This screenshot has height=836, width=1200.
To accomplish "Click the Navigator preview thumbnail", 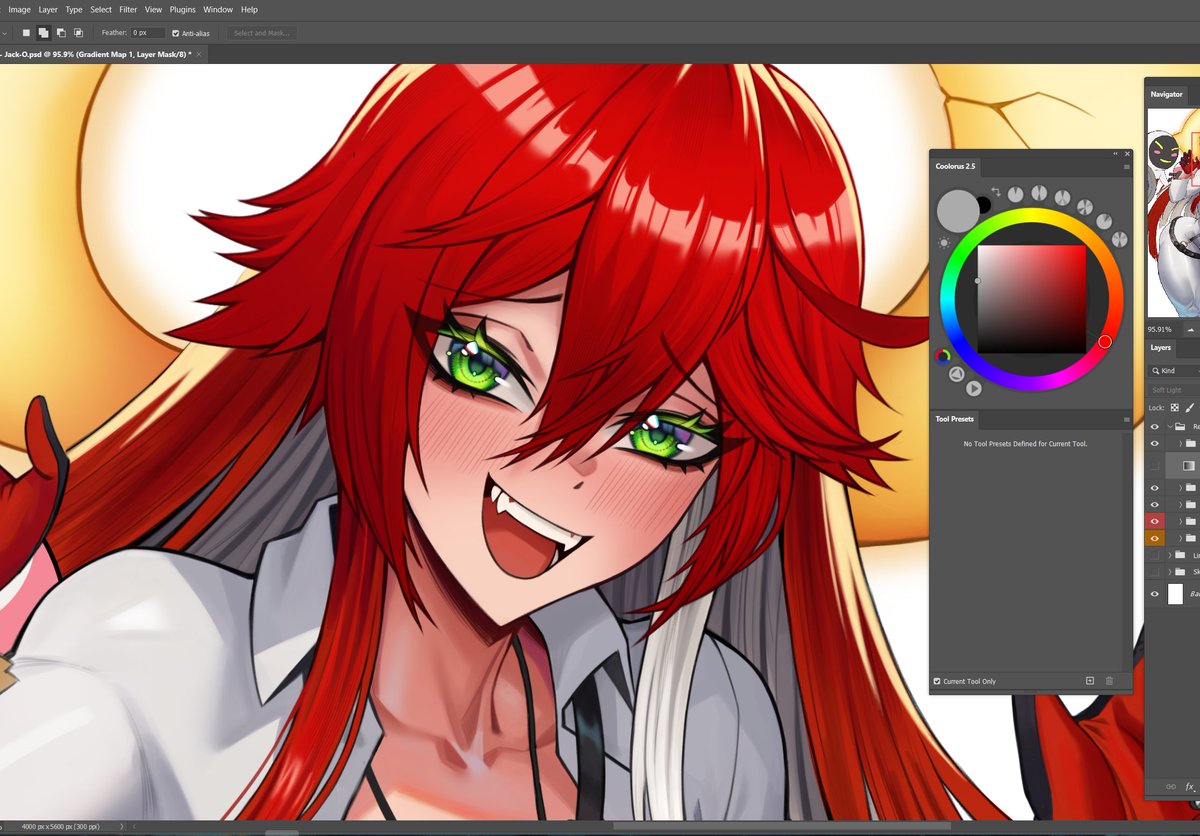I will [x=1174, y=213].
